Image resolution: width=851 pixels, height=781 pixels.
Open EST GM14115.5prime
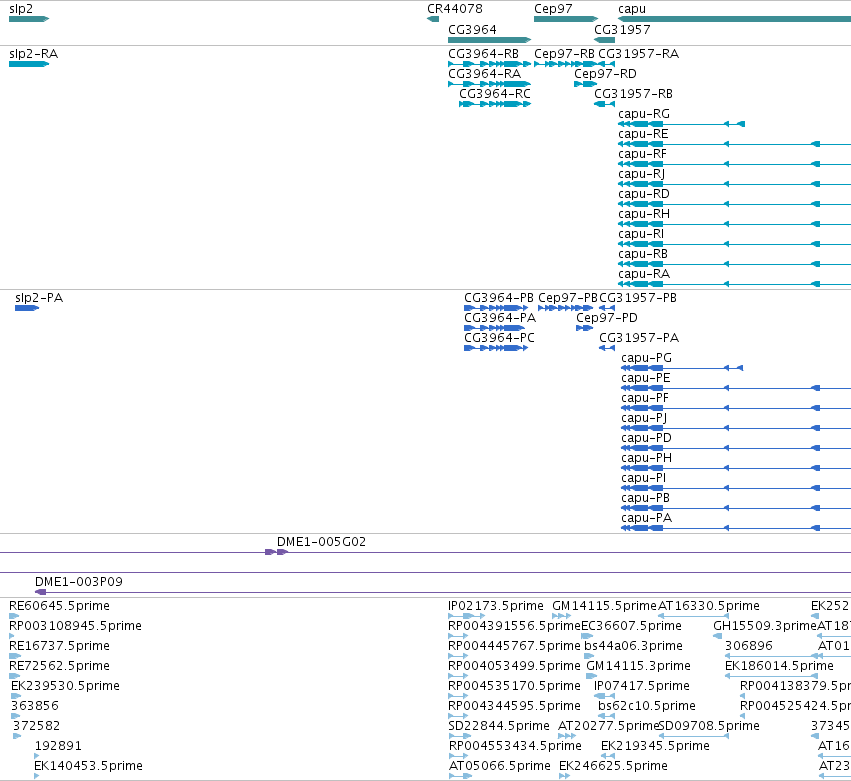(x=561, y=616)
